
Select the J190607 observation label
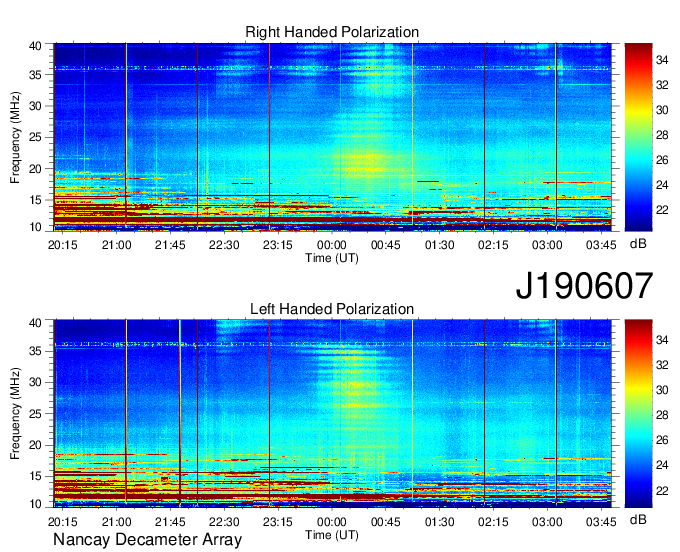tap(584, 286)
